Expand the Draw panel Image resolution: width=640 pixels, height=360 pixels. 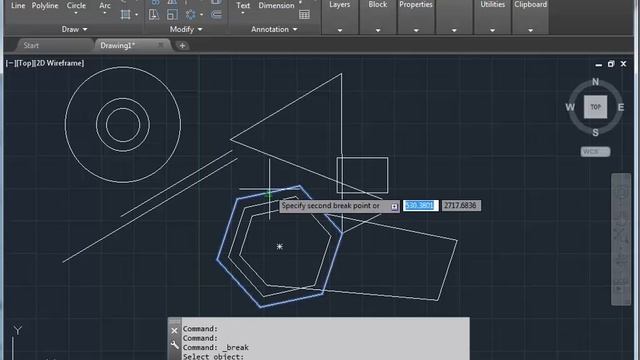[x=74, y=29]
